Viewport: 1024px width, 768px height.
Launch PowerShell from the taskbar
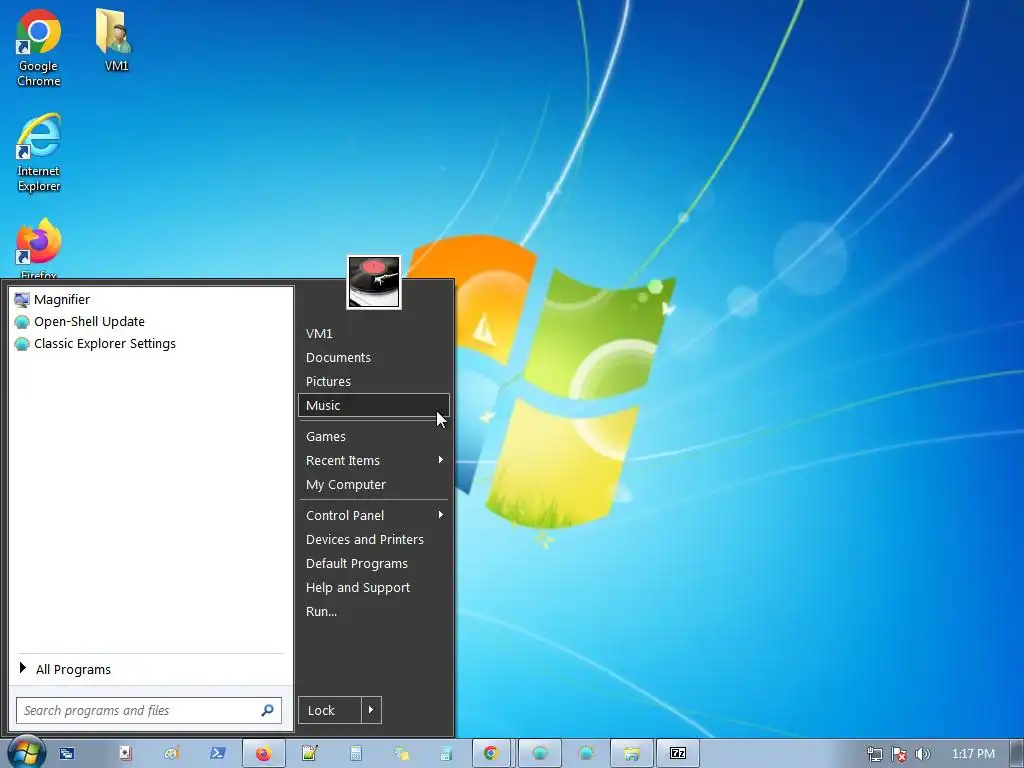pos(217,754)
